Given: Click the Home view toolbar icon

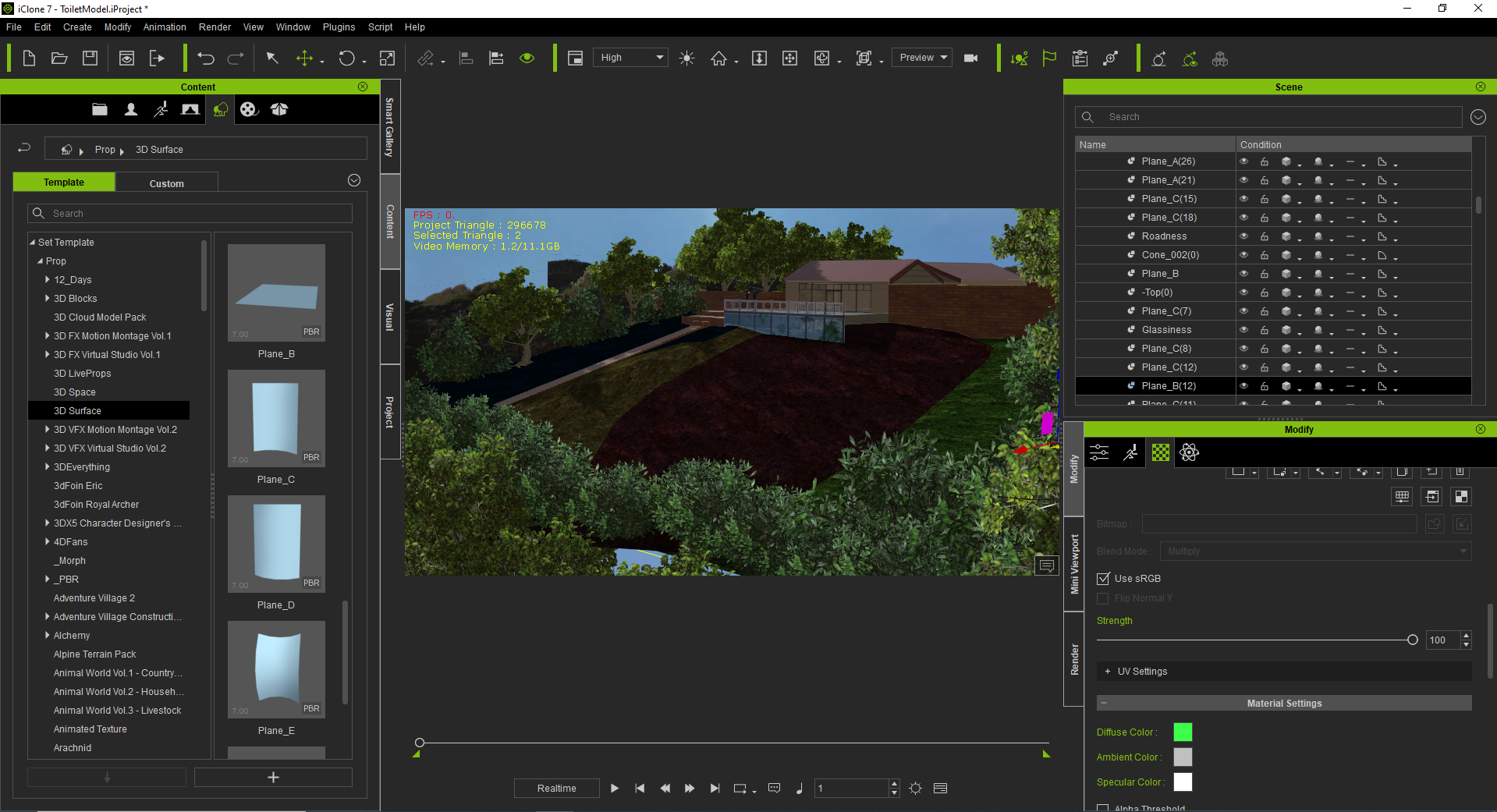Looking at the screenshot, I should click(x=718, y=59).
